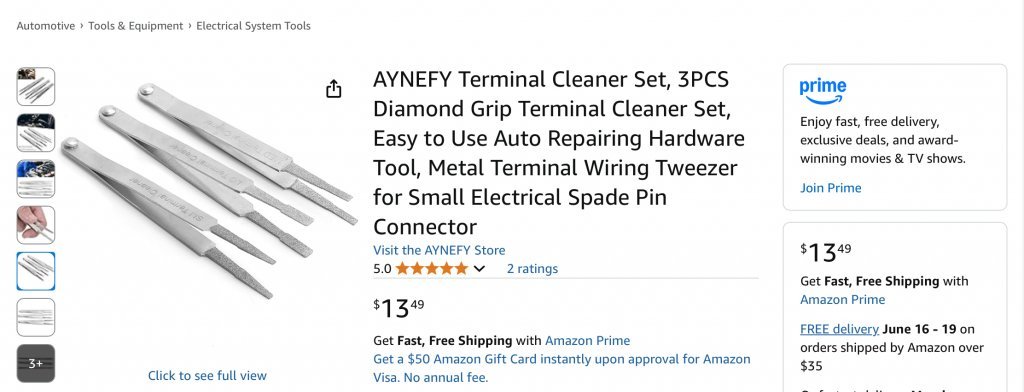The height and width of the screenshot is (392, 1024).
Task: Select the highlighted fifth product thumbnail
Action: (x=36, y=271)
